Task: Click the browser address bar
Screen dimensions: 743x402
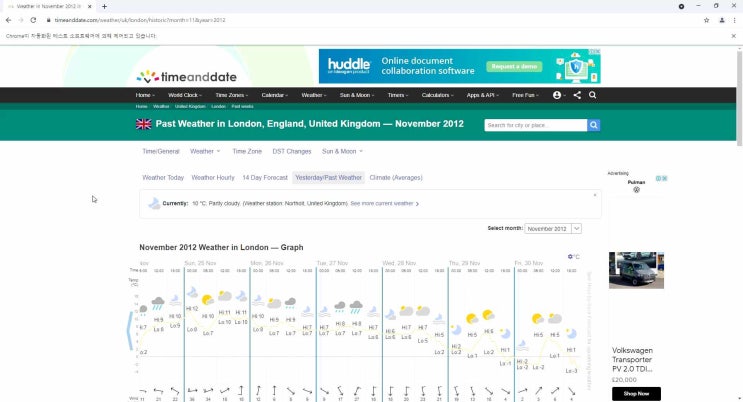Action: coord(370,20)
